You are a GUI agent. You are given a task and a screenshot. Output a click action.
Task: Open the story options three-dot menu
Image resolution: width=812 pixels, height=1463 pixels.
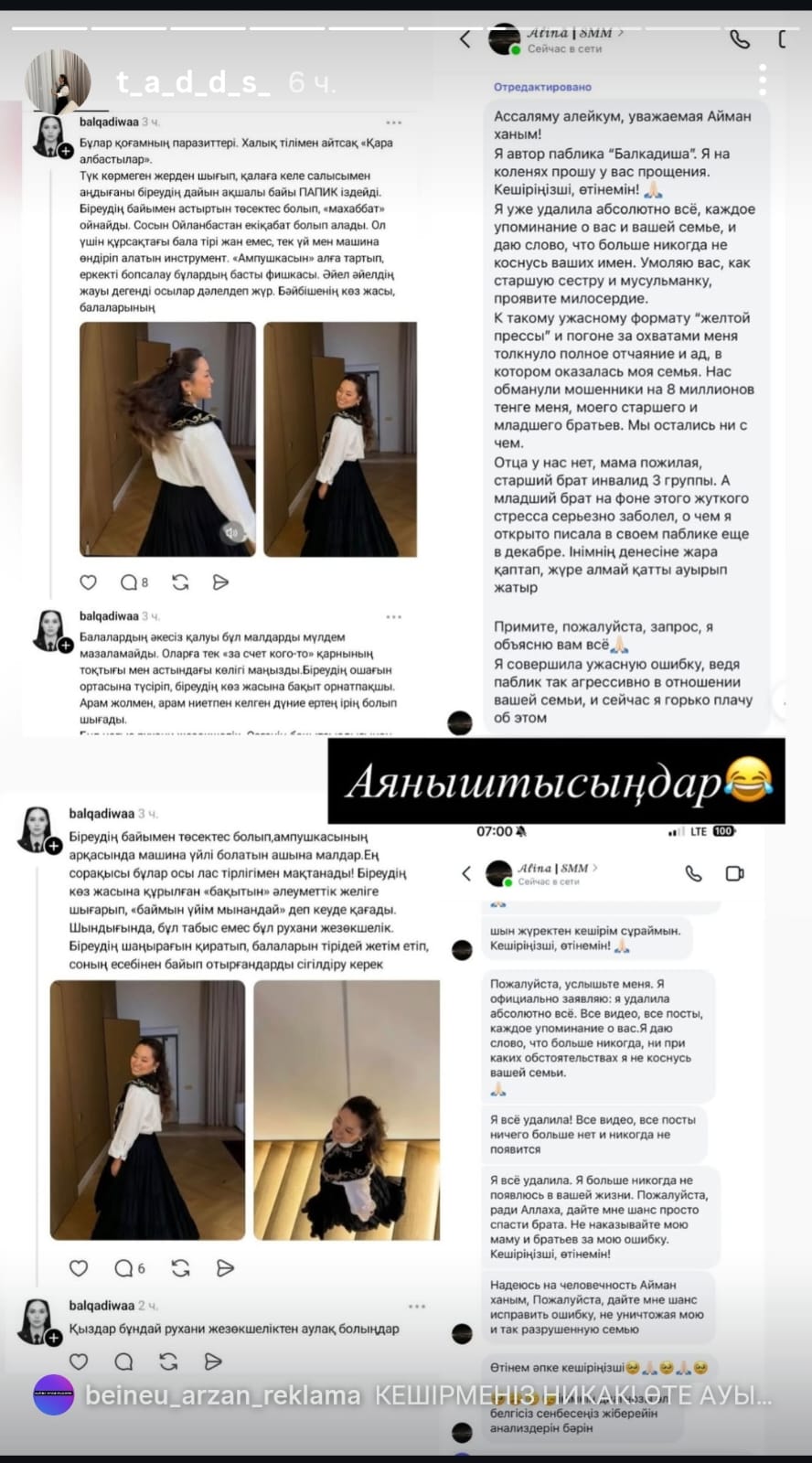click(763, 80)
